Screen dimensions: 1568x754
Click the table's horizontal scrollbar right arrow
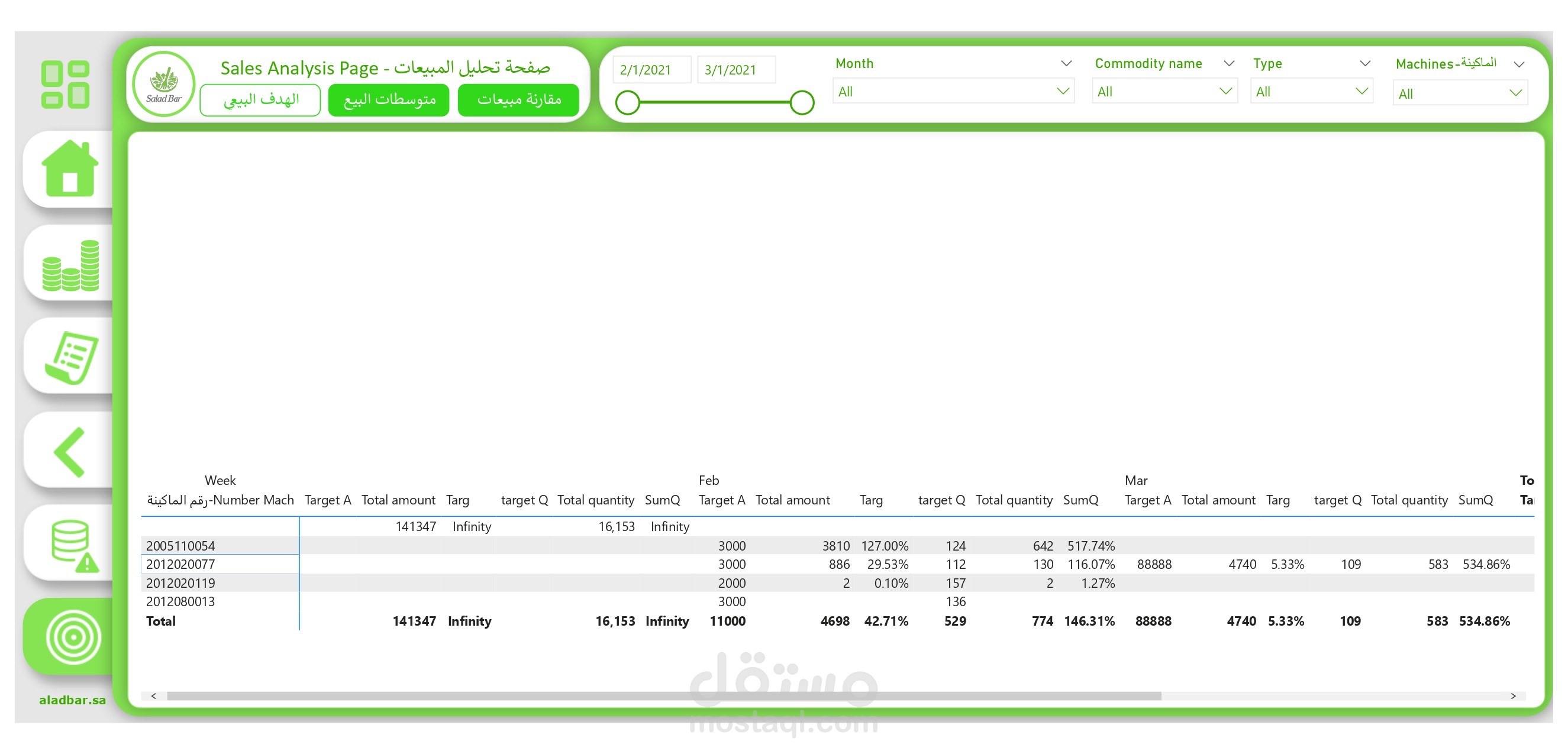[1512, 695]
